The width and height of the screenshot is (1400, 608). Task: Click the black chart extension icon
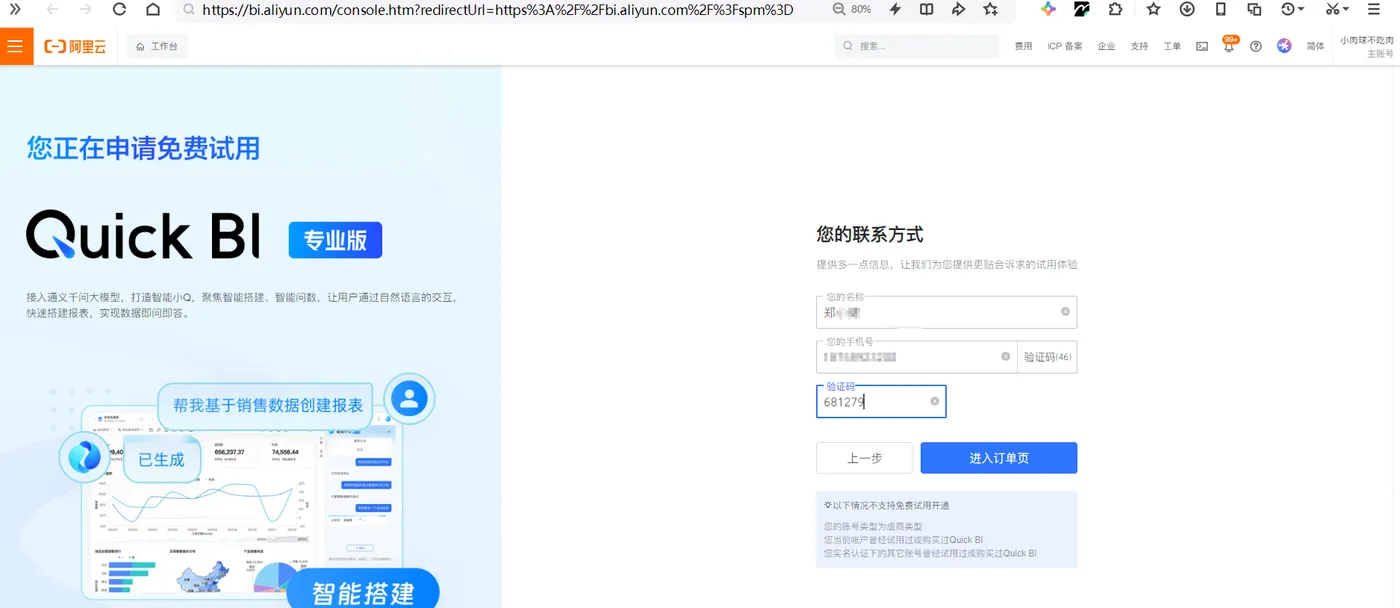pyautogui.click(x=1082, y=9)
